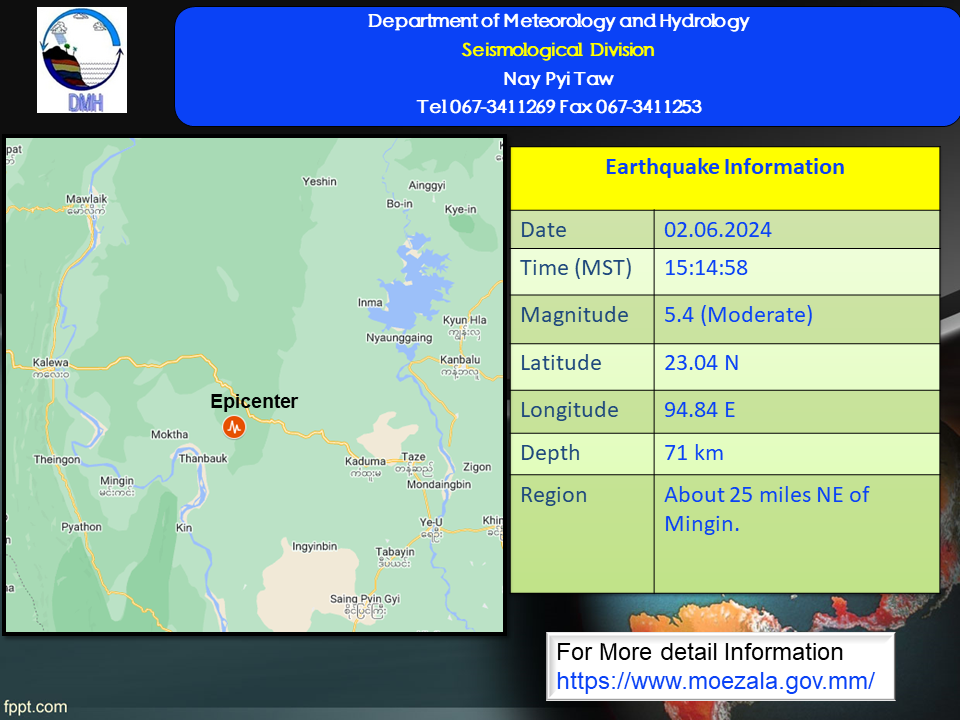
Task: Click the Kin label on the map
Action: point(184,528)
